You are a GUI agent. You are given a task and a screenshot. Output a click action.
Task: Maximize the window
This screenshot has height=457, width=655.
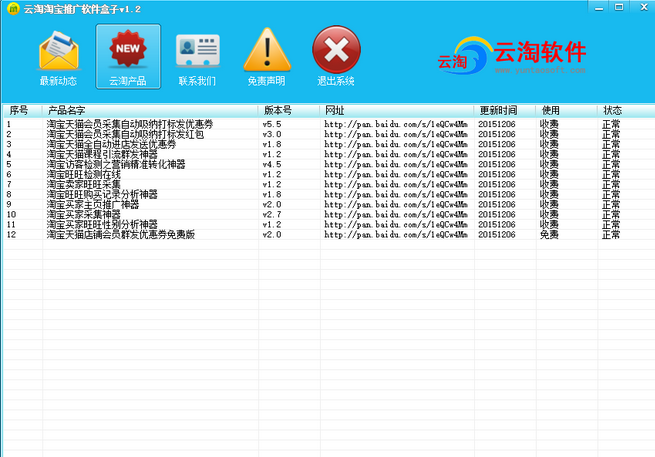pos(619,8)
